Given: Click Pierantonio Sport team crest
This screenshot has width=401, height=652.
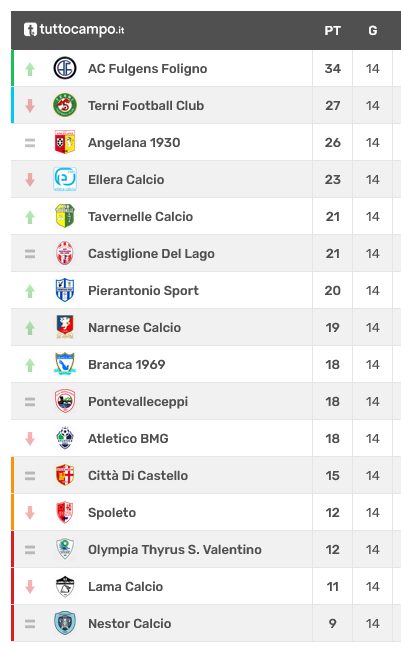Looking at the screenshot, I should click(65, 290).
